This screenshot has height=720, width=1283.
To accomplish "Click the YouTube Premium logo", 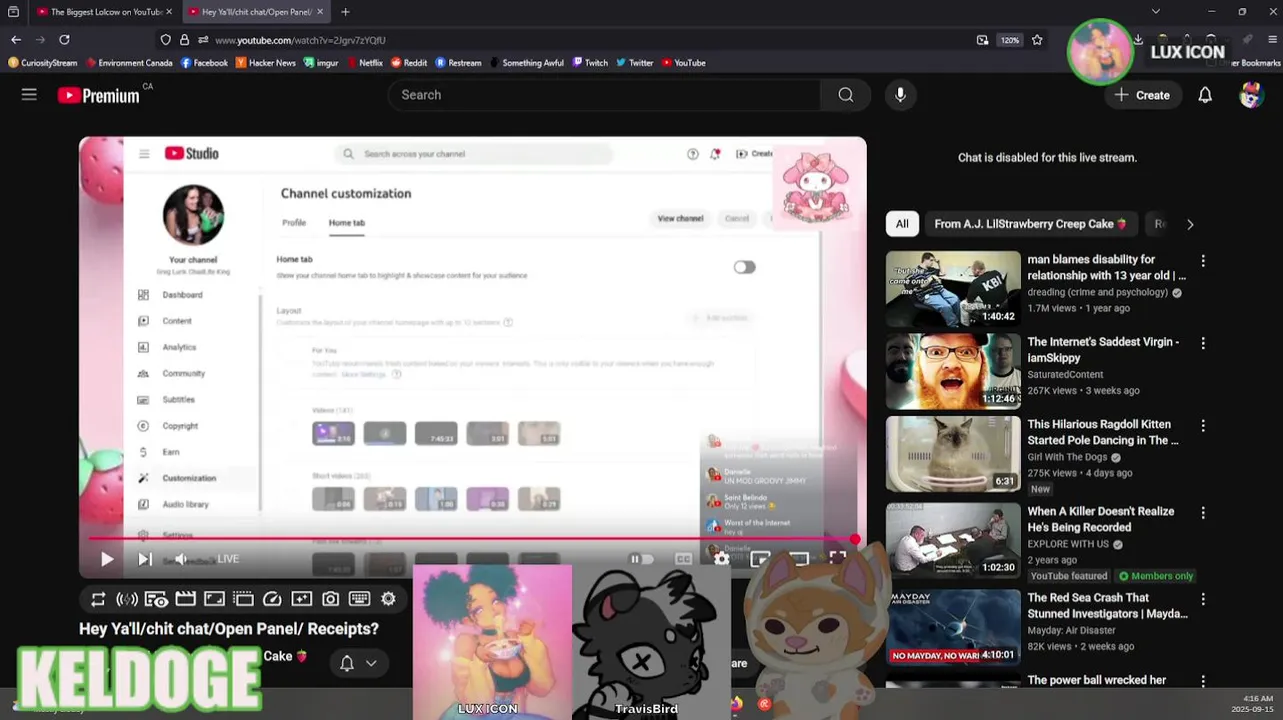I will pos(99,95).
